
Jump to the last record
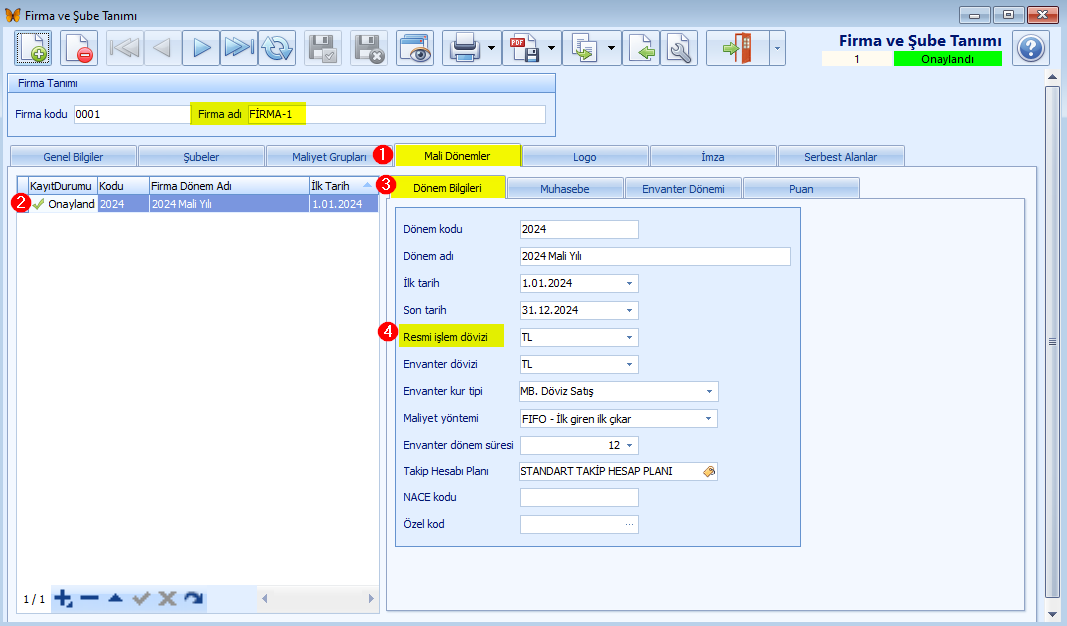point(238,48)
